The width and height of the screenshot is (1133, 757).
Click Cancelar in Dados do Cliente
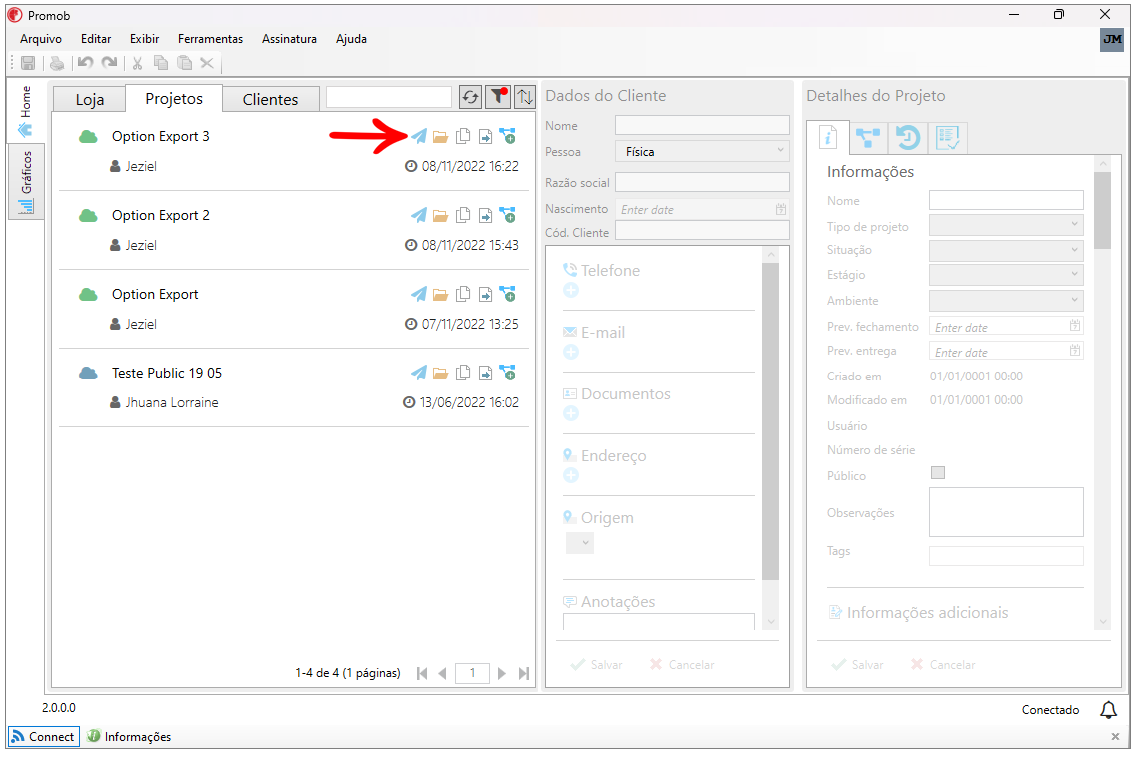click(x=682, y=665)
